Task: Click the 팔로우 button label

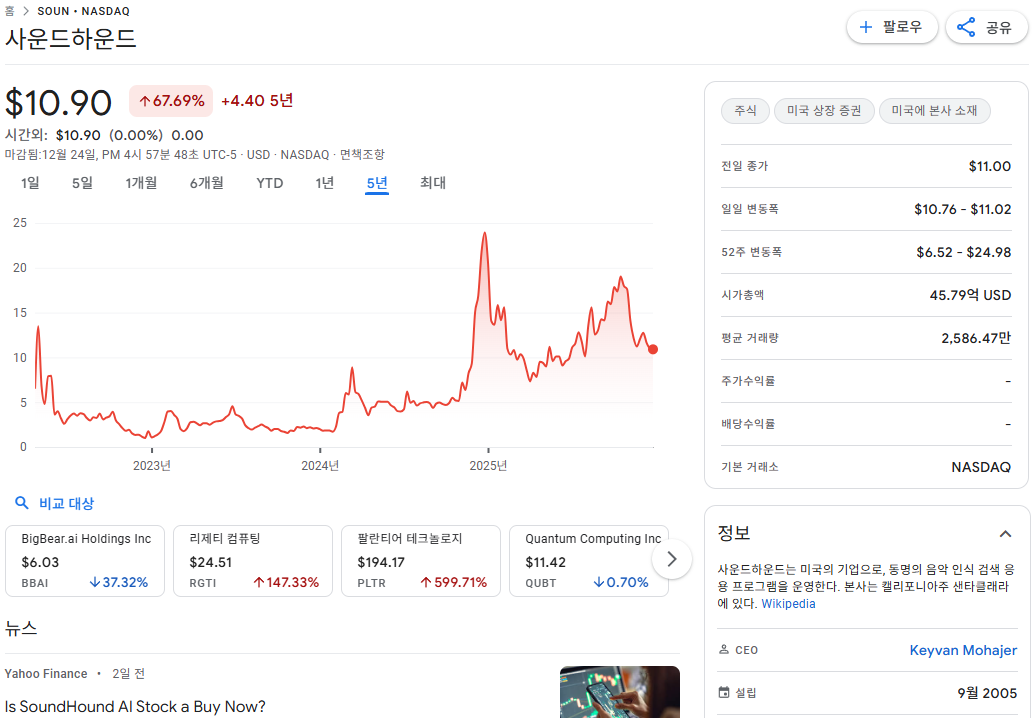Action: point(902,27)
